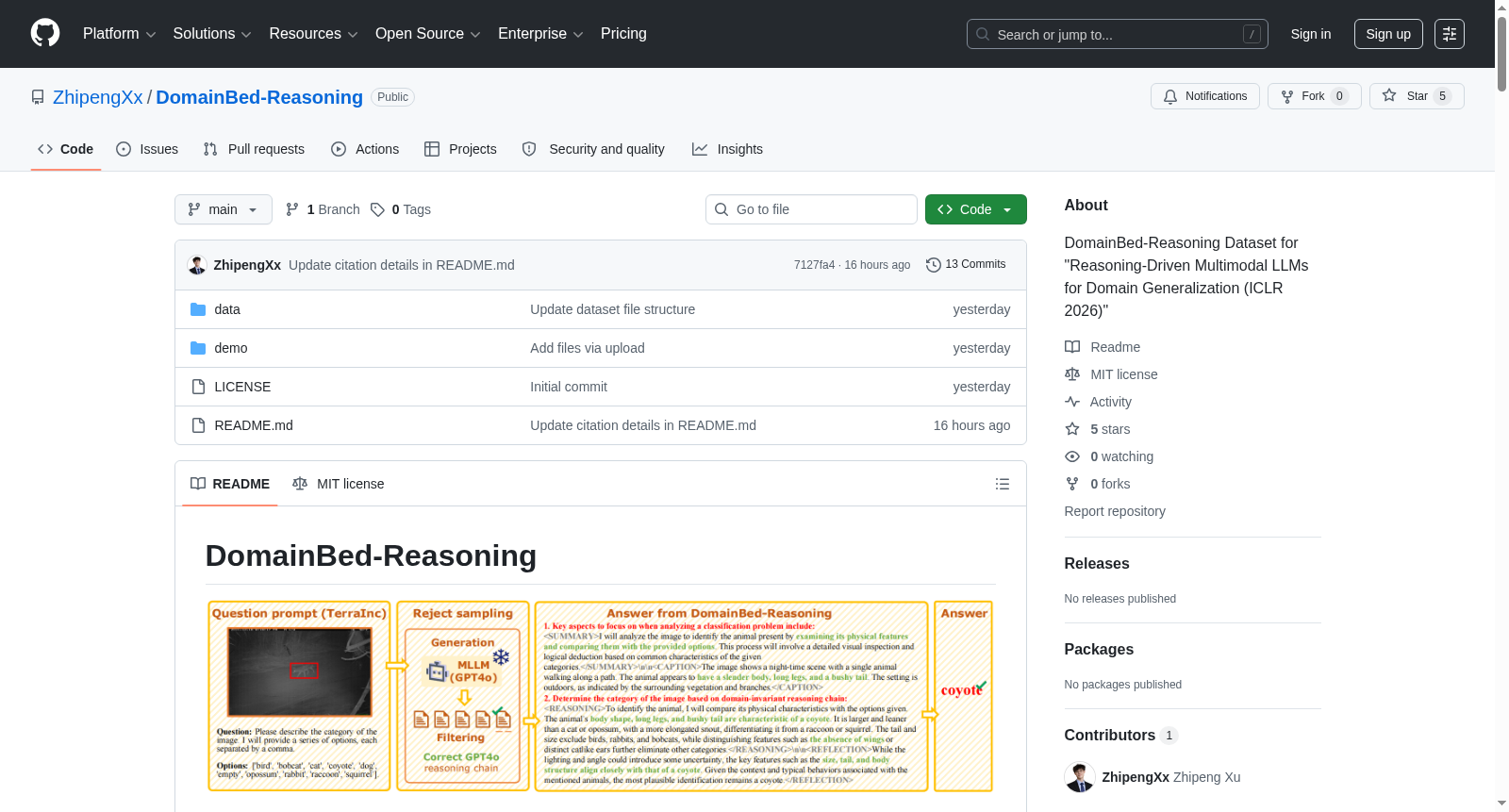Open the README outline icon button
Screen dimensions: 1509x812
(x=1003, y=484)
